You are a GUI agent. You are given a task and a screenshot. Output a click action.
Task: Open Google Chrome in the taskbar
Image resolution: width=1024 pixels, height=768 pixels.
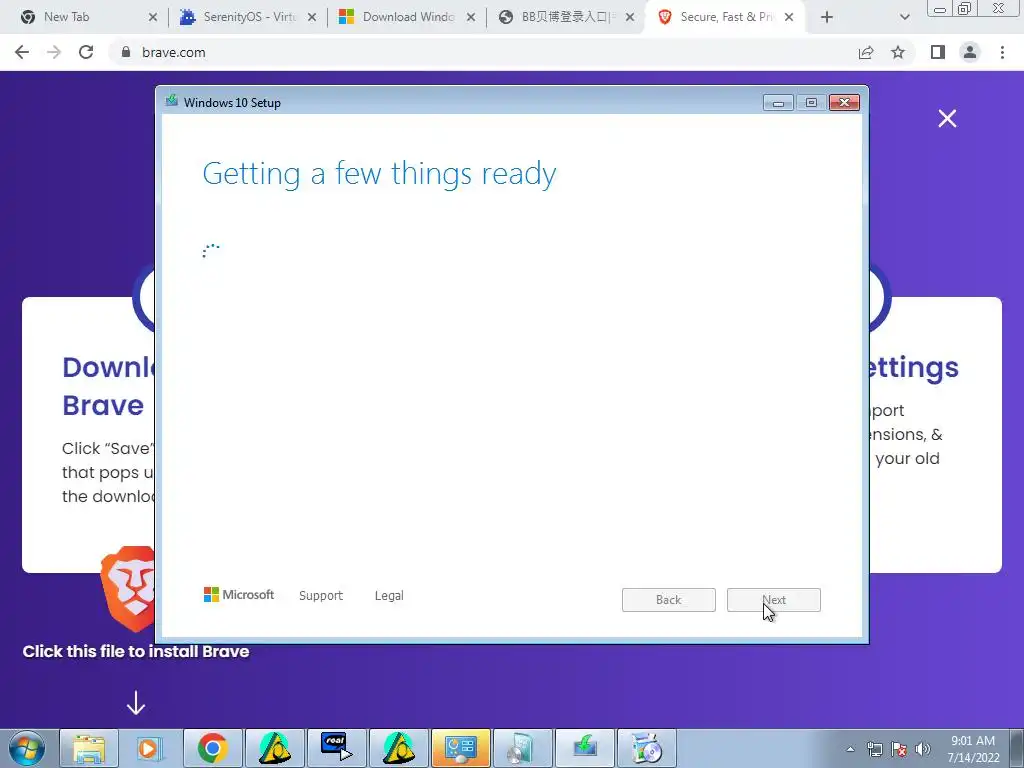coord(212,748)
